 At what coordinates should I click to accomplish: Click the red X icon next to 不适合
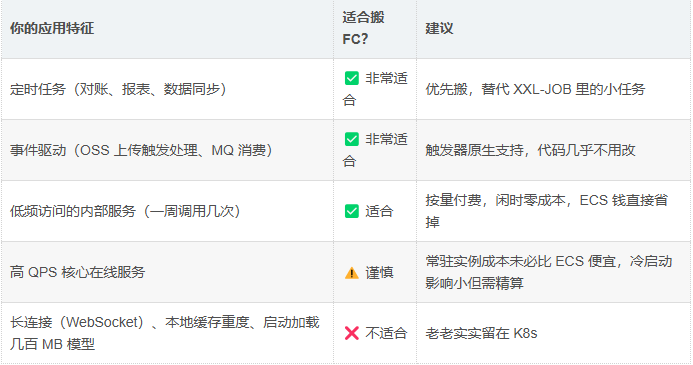(352, 333)
